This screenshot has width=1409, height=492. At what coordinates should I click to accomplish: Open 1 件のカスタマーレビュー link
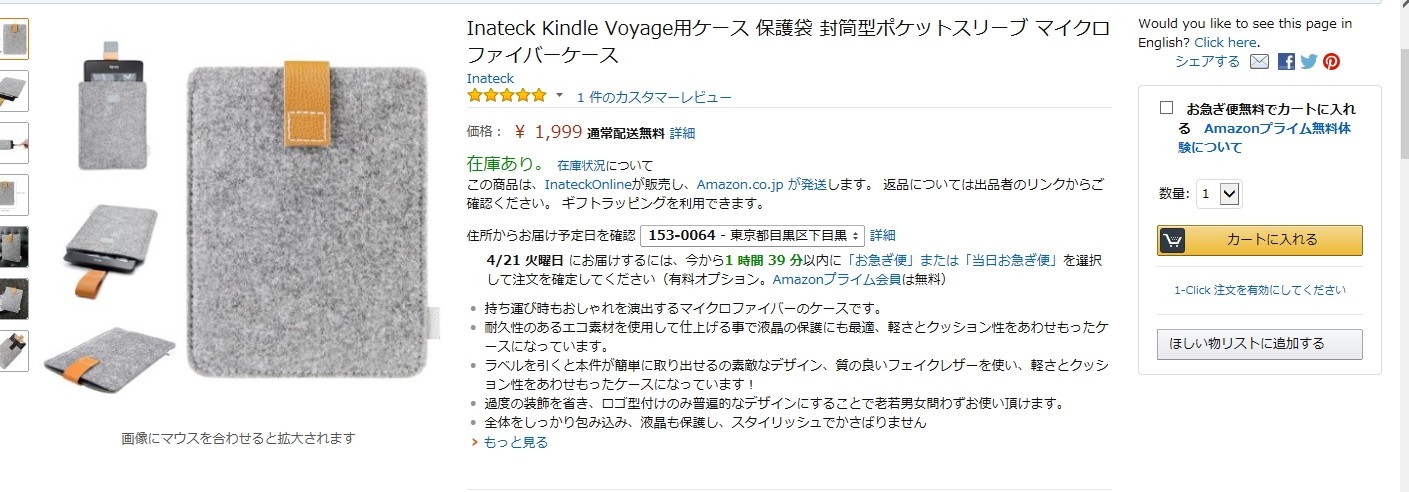[654, 97]
